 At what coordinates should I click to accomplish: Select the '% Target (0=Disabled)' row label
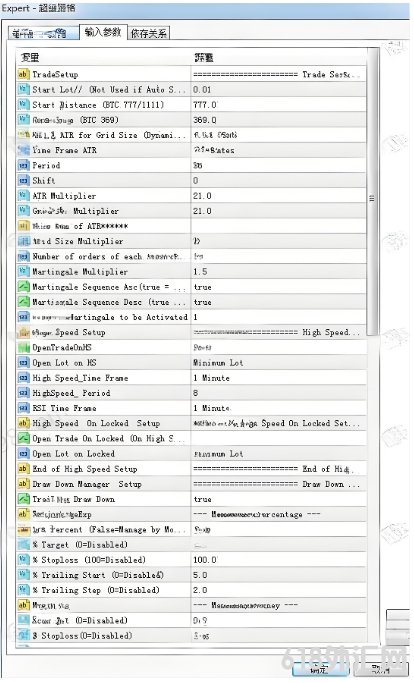[x=80, y=544]
